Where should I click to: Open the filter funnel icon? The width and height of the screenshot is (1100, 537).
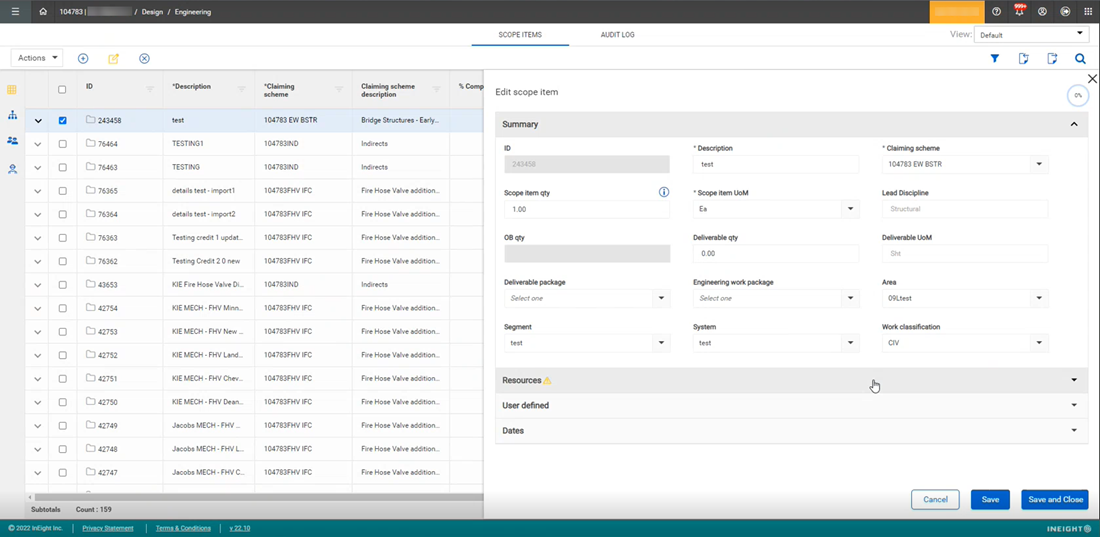click(995, 59)
